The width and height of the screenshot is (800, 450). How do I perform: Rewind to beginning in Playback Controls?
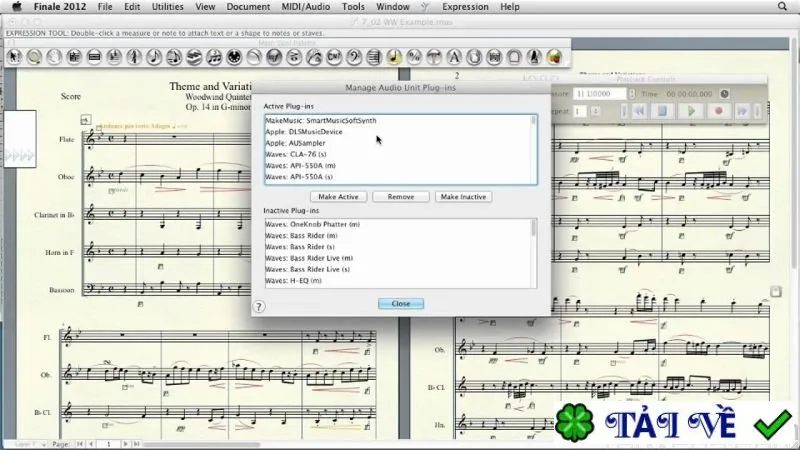pos(639,111)
